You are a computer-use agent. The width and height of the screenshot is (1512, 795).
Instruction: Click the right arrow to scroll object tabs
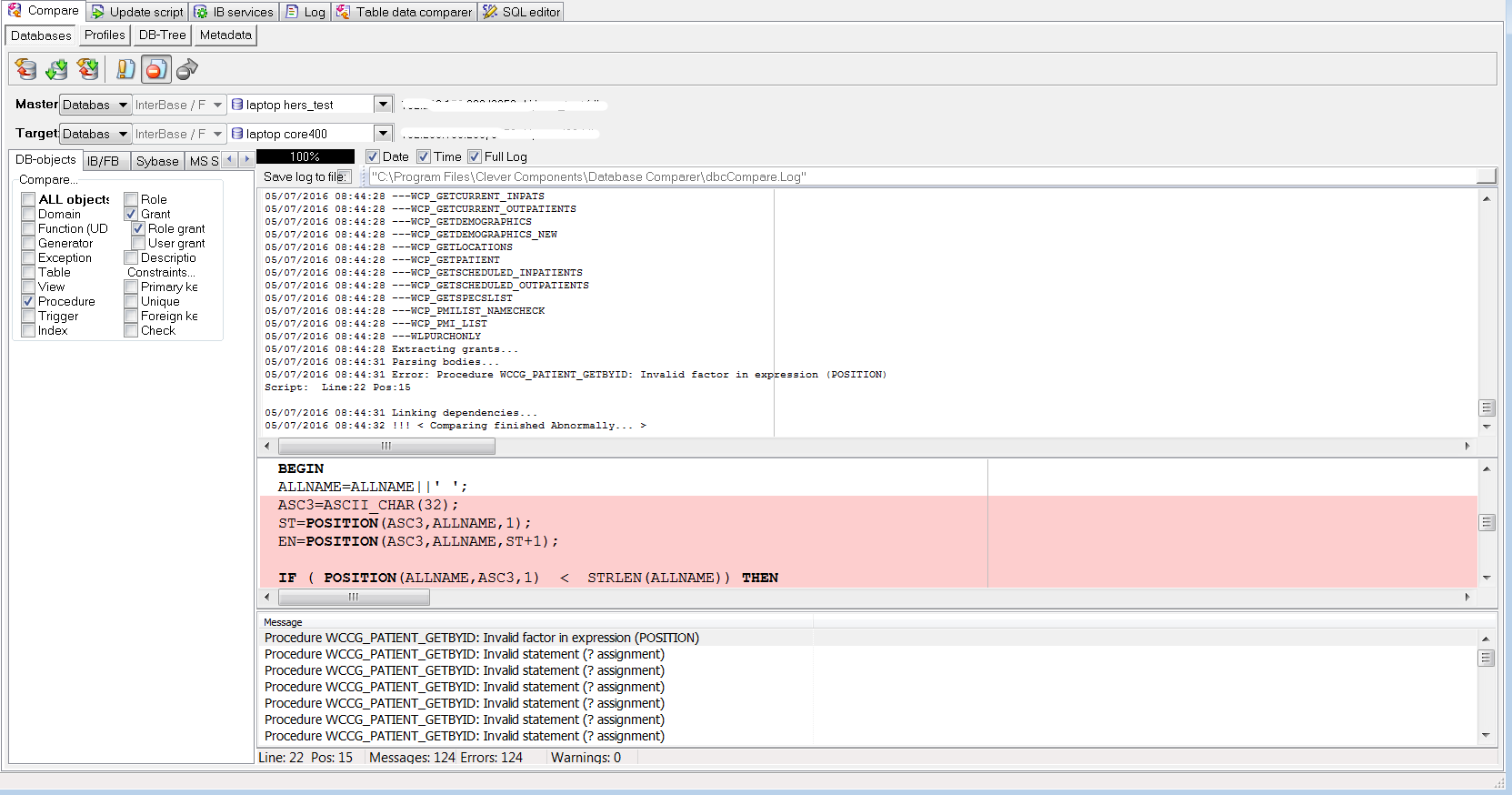(246, 160)
